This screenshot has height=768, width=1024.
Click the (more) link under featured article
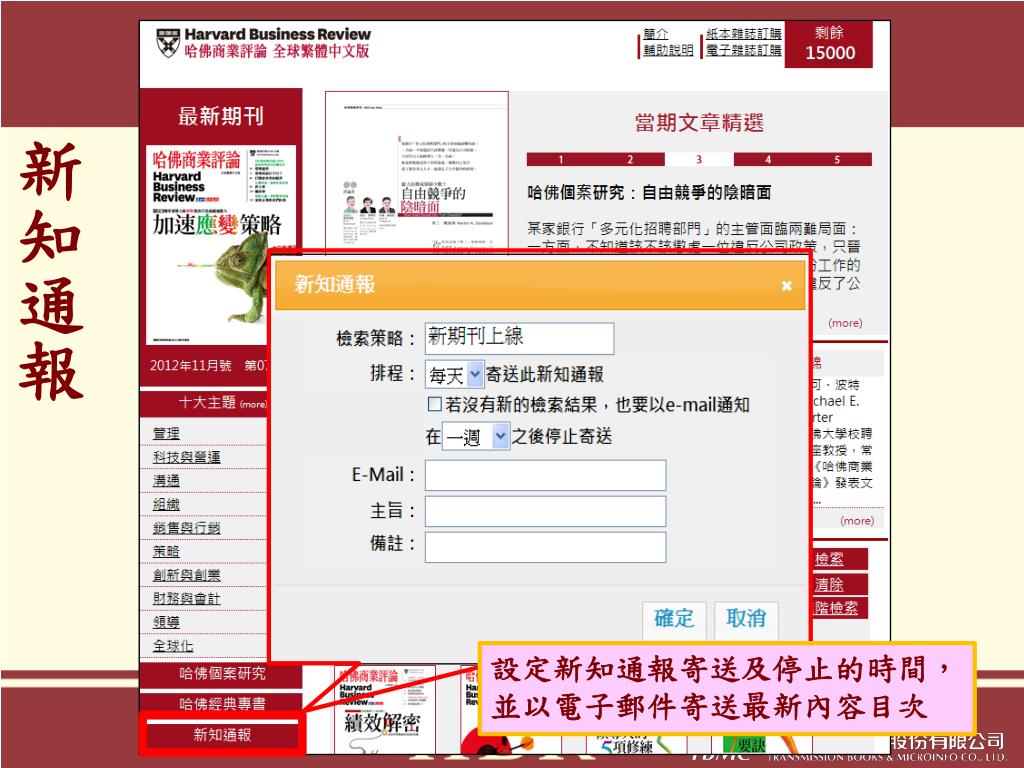pyautogui.click(x=845, y=323)
